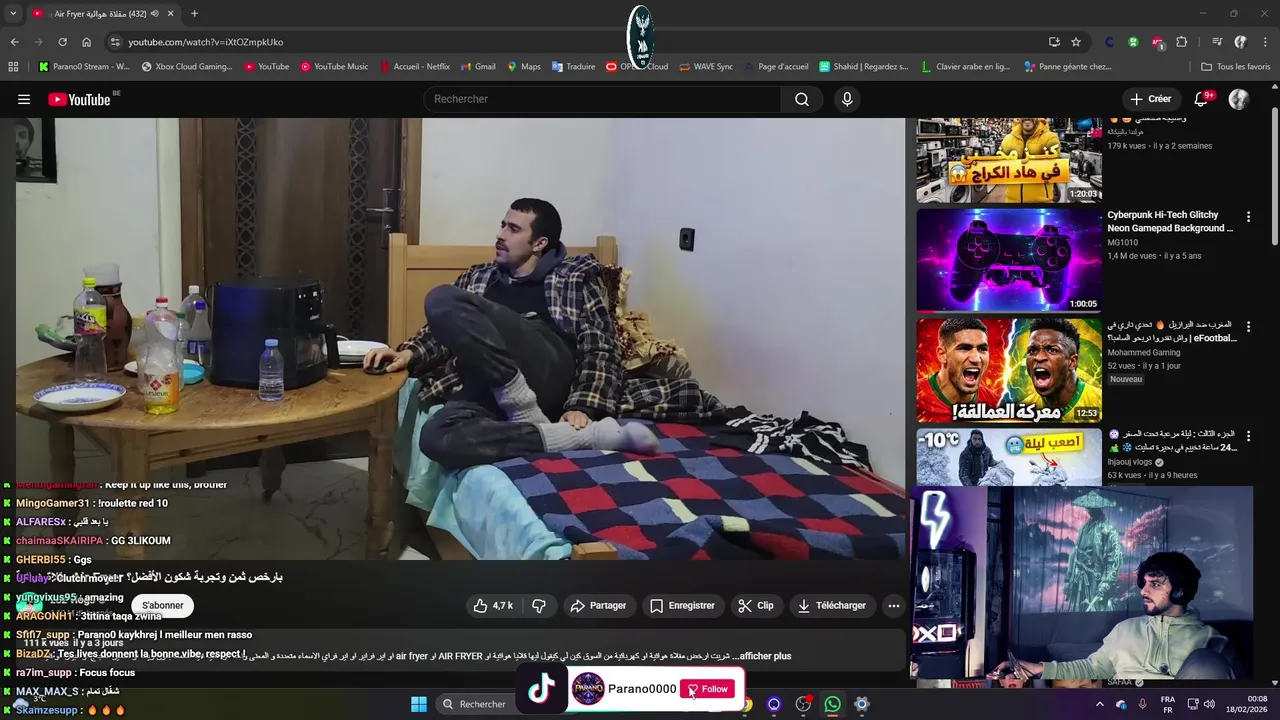Click the YouTube logo
This screenshot has width=1280, height=720.
click(80, 99)
